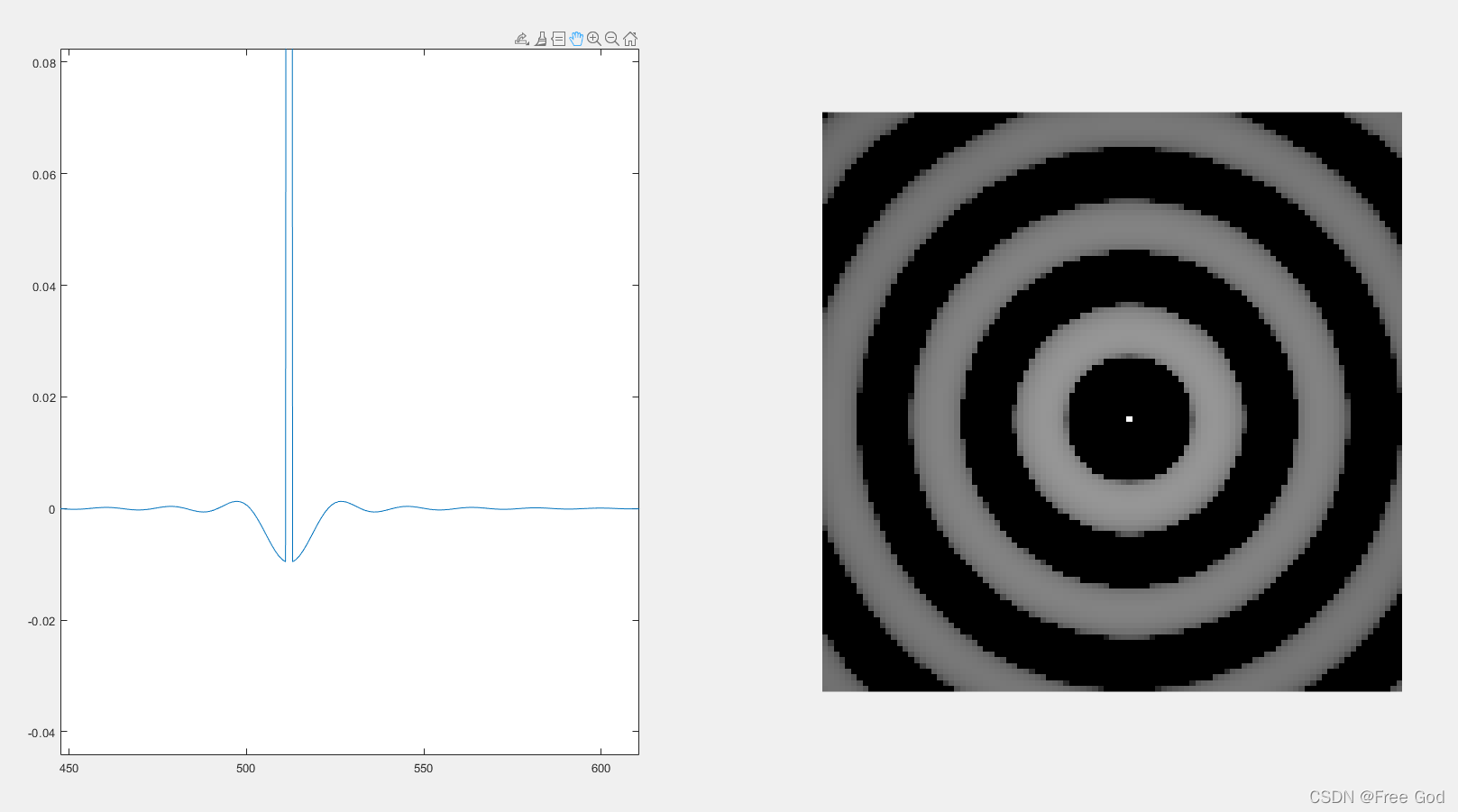Restore the original view with home icon
This screenshot has width=1458, height=812.
point(630,39)
